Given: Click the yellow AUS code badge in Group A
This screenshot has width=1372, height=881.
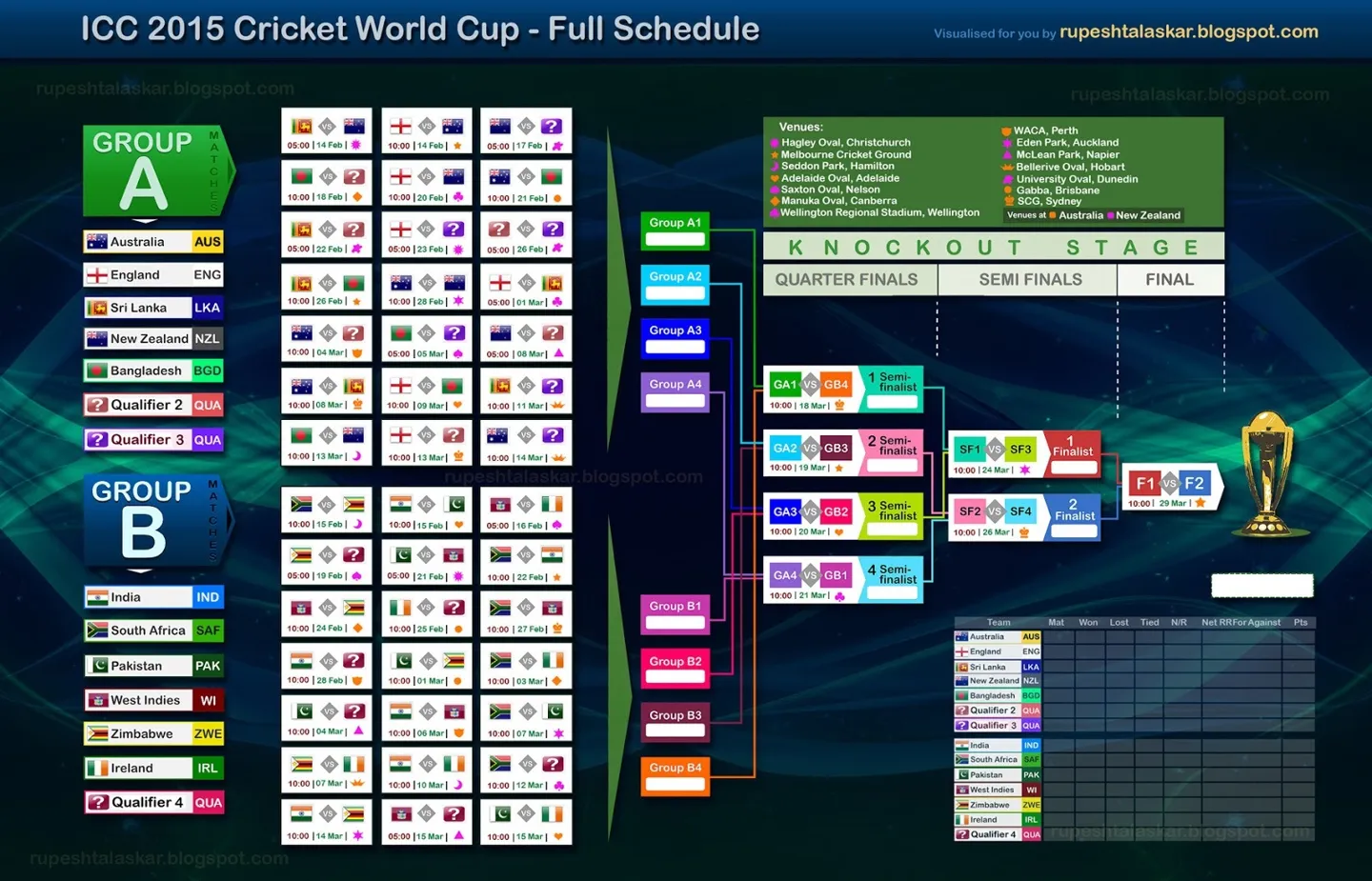Looking at the screenshot, I should coord(208,242).
